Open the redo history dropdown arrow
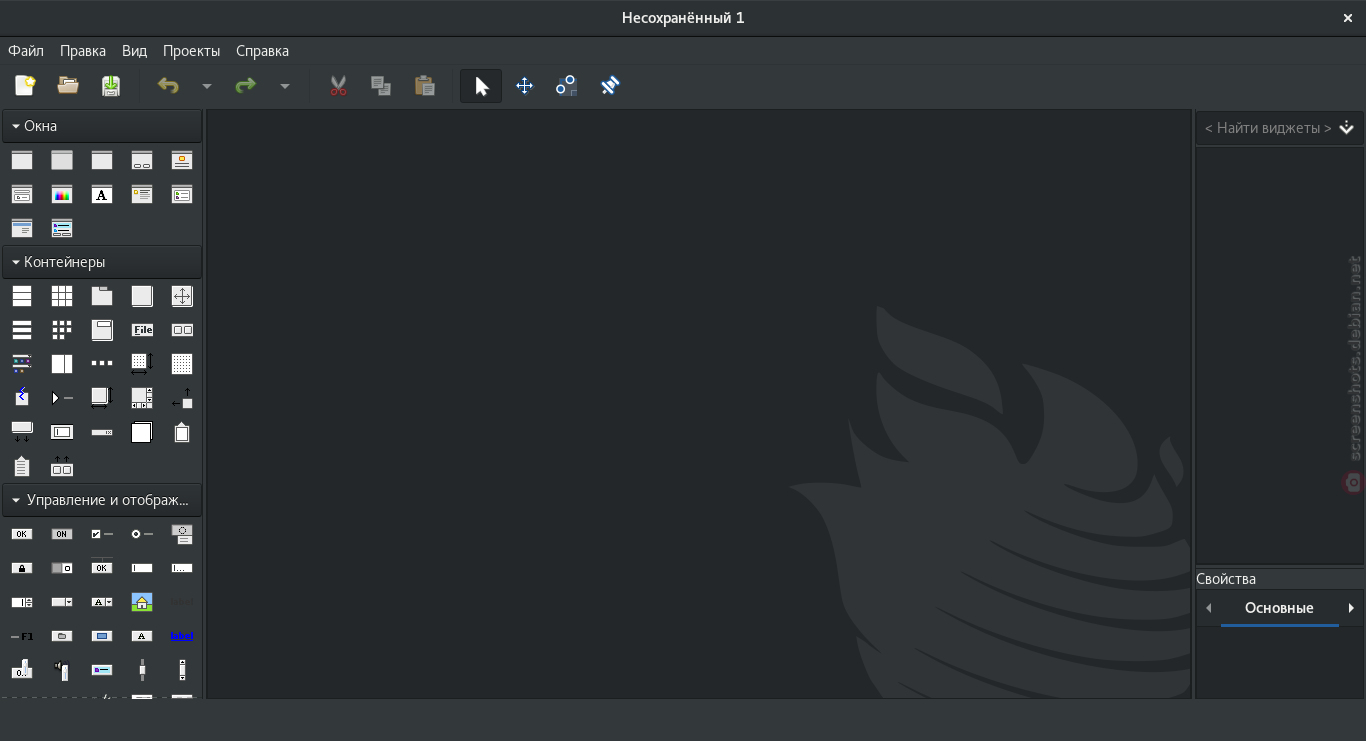Image resolution: width=1366 pixels, height=741 pixels. click(x=285, y=86)
